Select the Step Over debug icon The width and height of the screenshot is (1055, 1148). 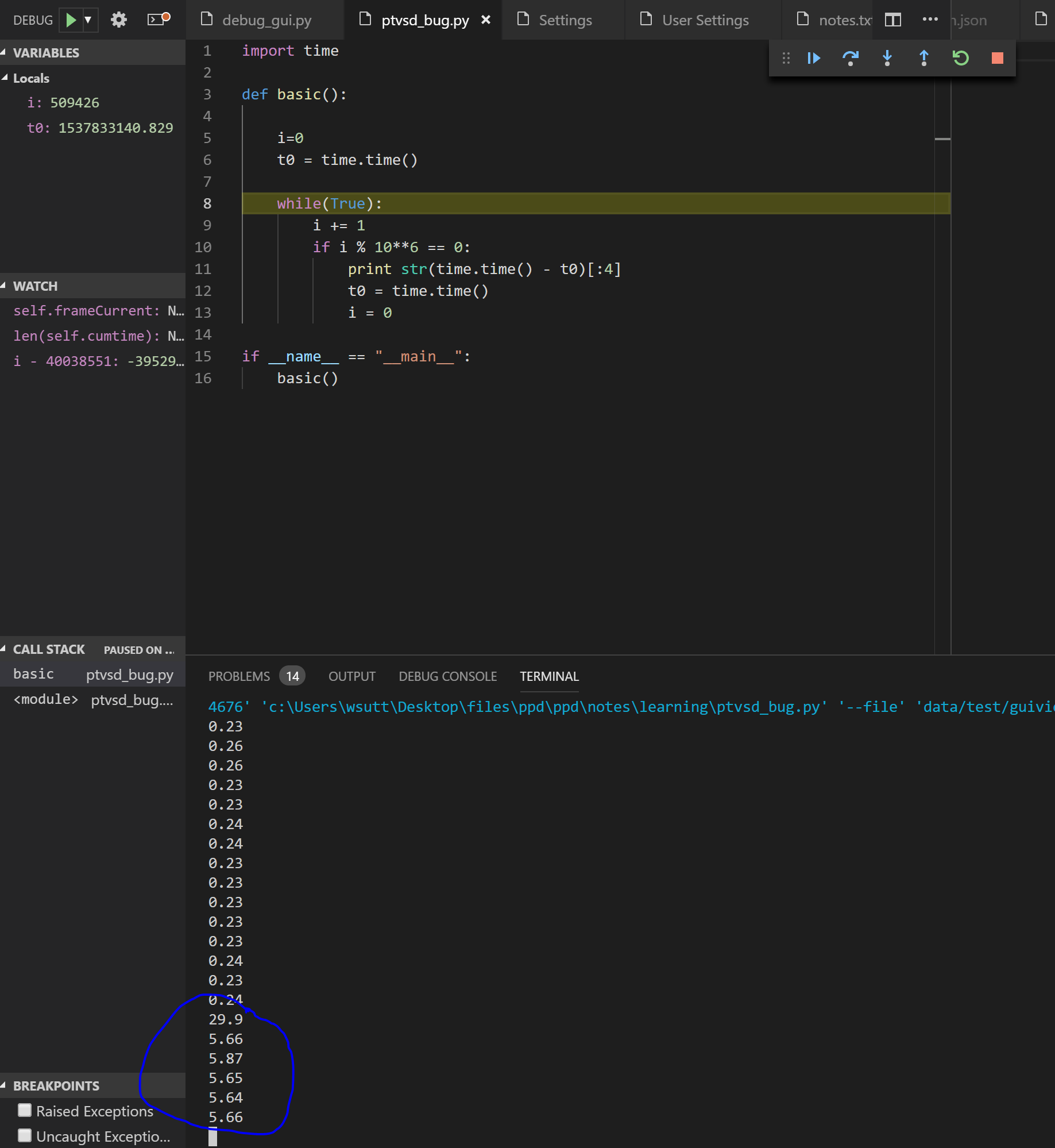click(851, 57)
